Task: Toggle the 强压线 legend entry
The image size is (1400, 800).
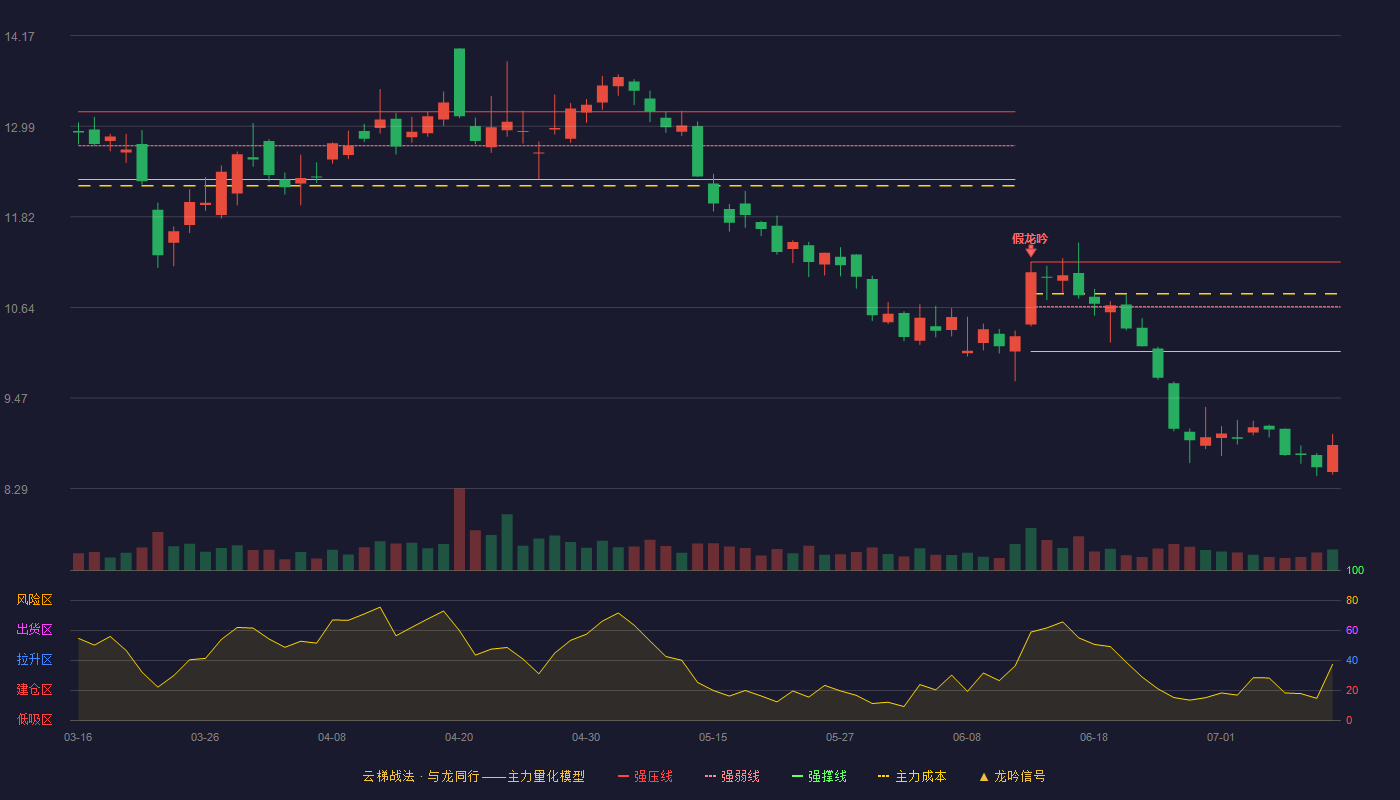Action: (645, 776)
